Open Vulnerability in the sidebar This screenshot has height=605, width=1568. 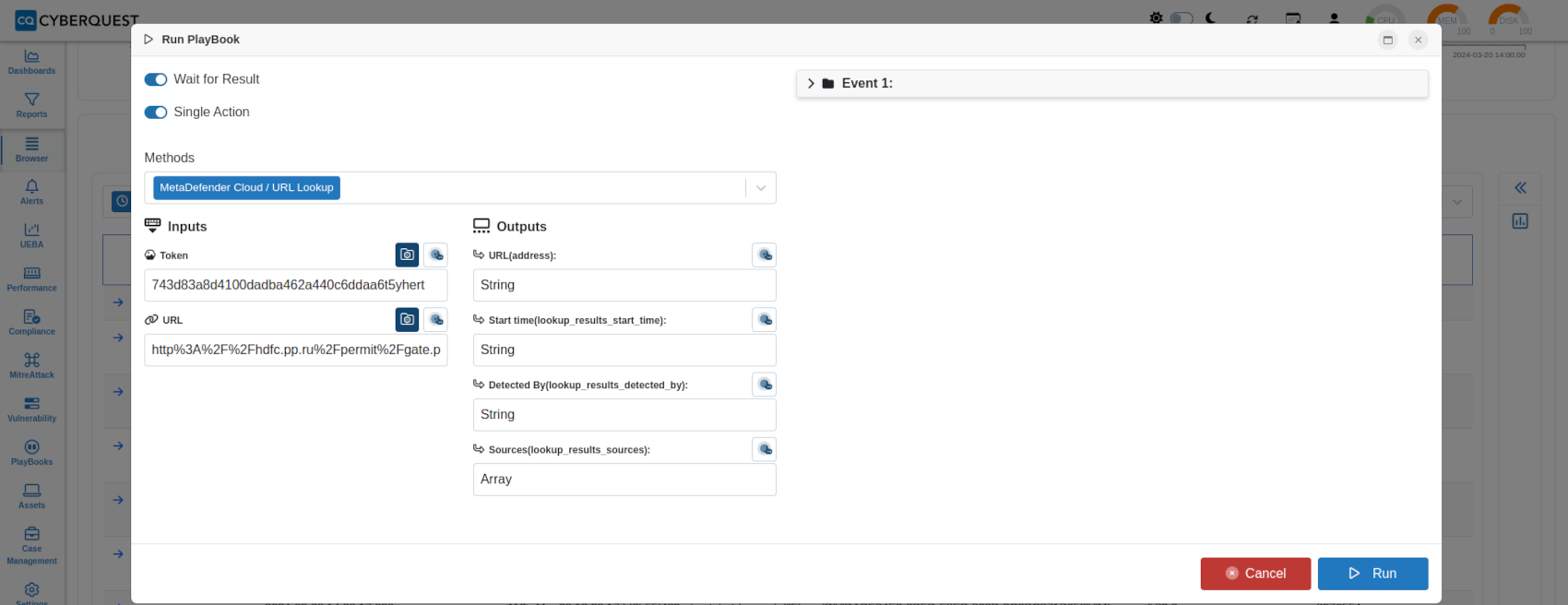click(32, 409)
